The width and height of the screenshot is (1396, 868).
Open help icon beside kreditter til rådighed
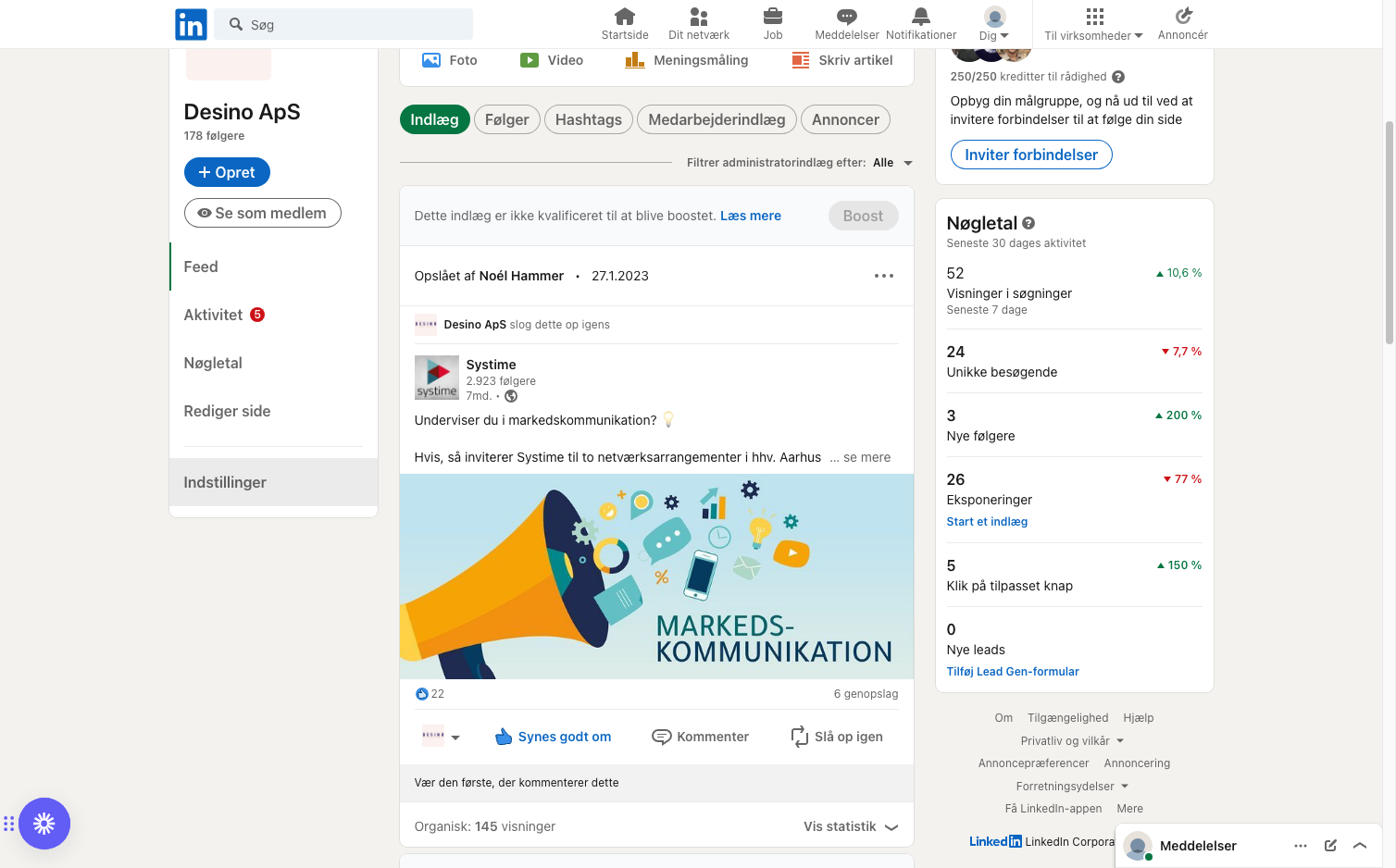tap(1118, 77)
